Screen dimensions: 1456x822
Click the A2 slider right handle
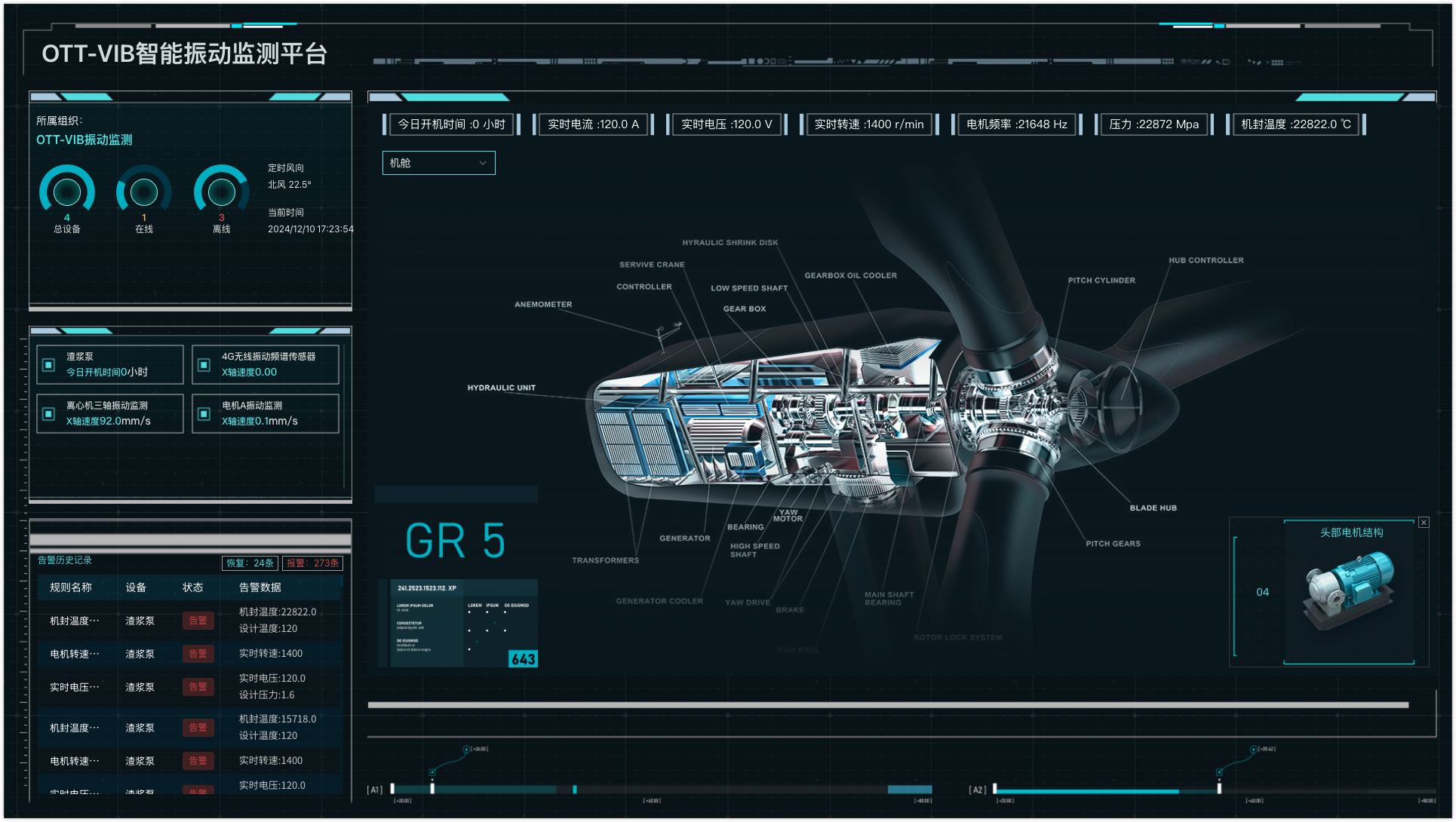point(1219,788)
